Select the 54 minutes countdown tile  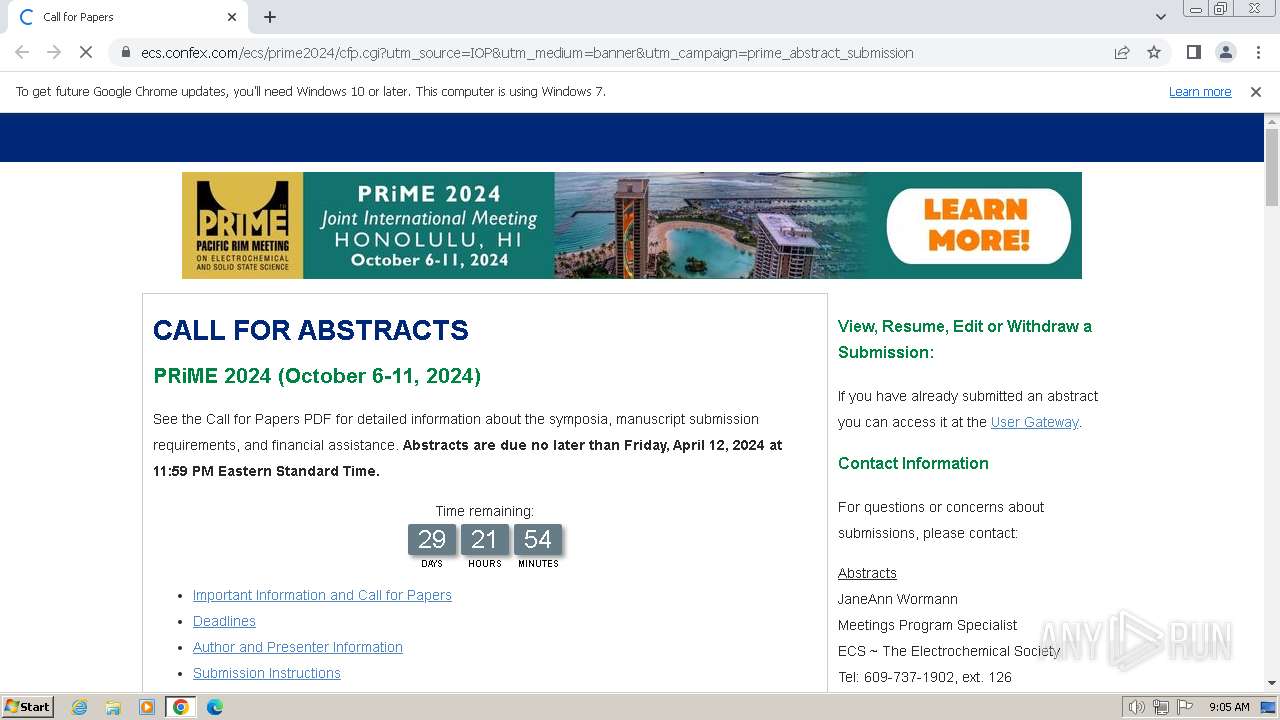(538, 540)
